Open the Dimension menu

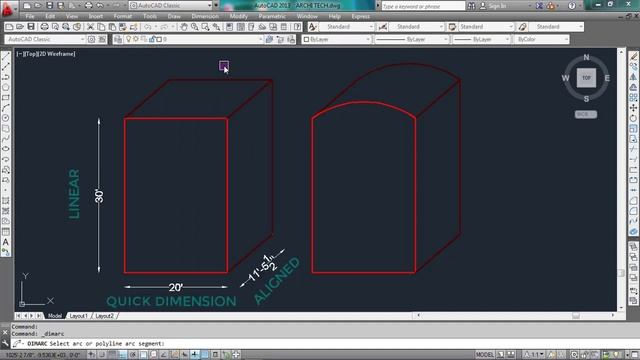click(x=205, y=16)
